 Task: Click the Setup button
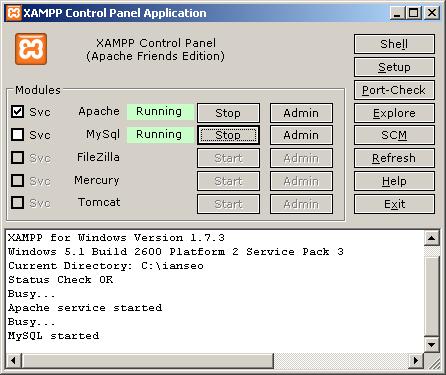(394, 67)
